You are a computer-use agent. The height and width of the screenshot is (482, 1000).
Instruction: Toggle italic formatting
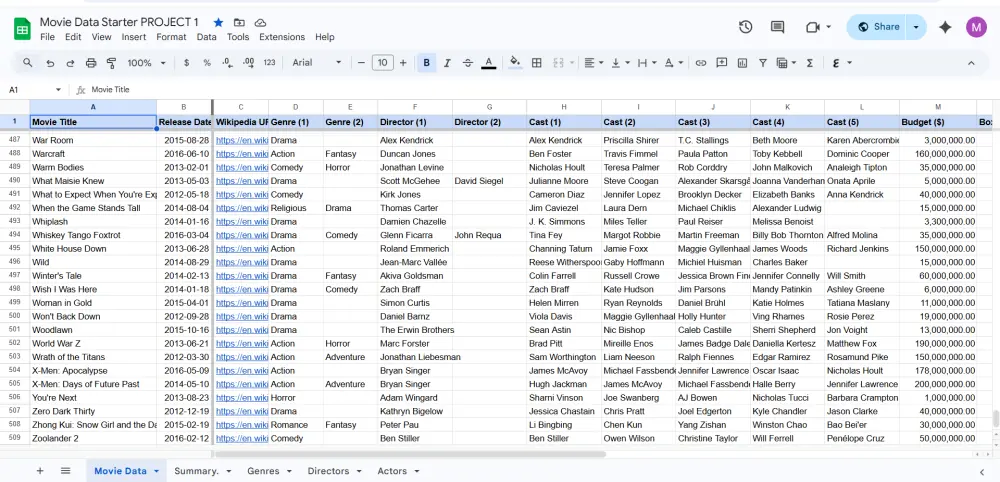click(447, 63)
